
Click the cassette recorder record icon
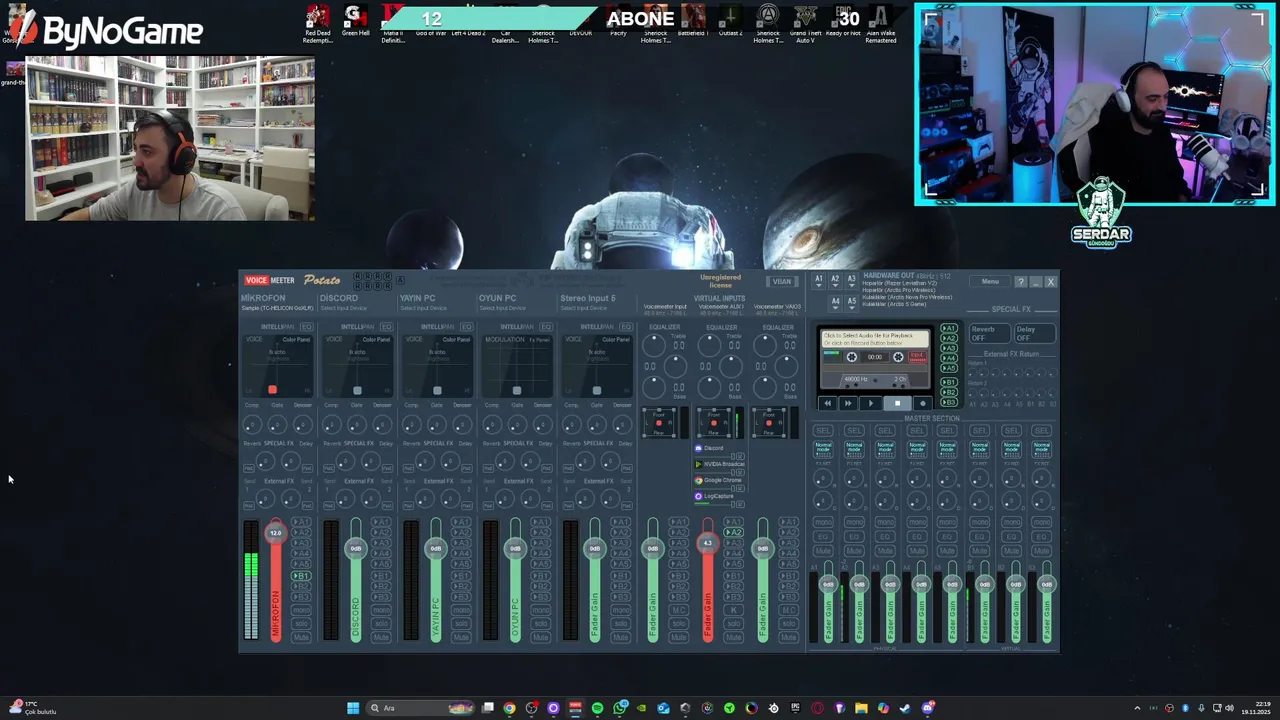click(922, 404)
